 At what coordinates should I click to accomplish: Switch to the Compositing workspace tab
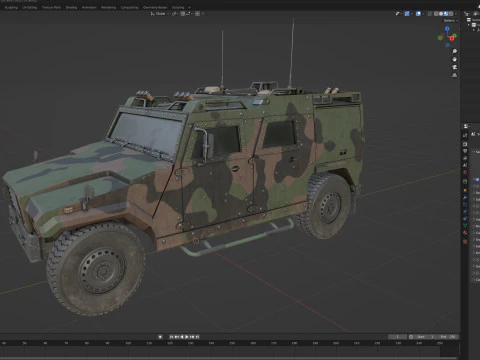129,7
